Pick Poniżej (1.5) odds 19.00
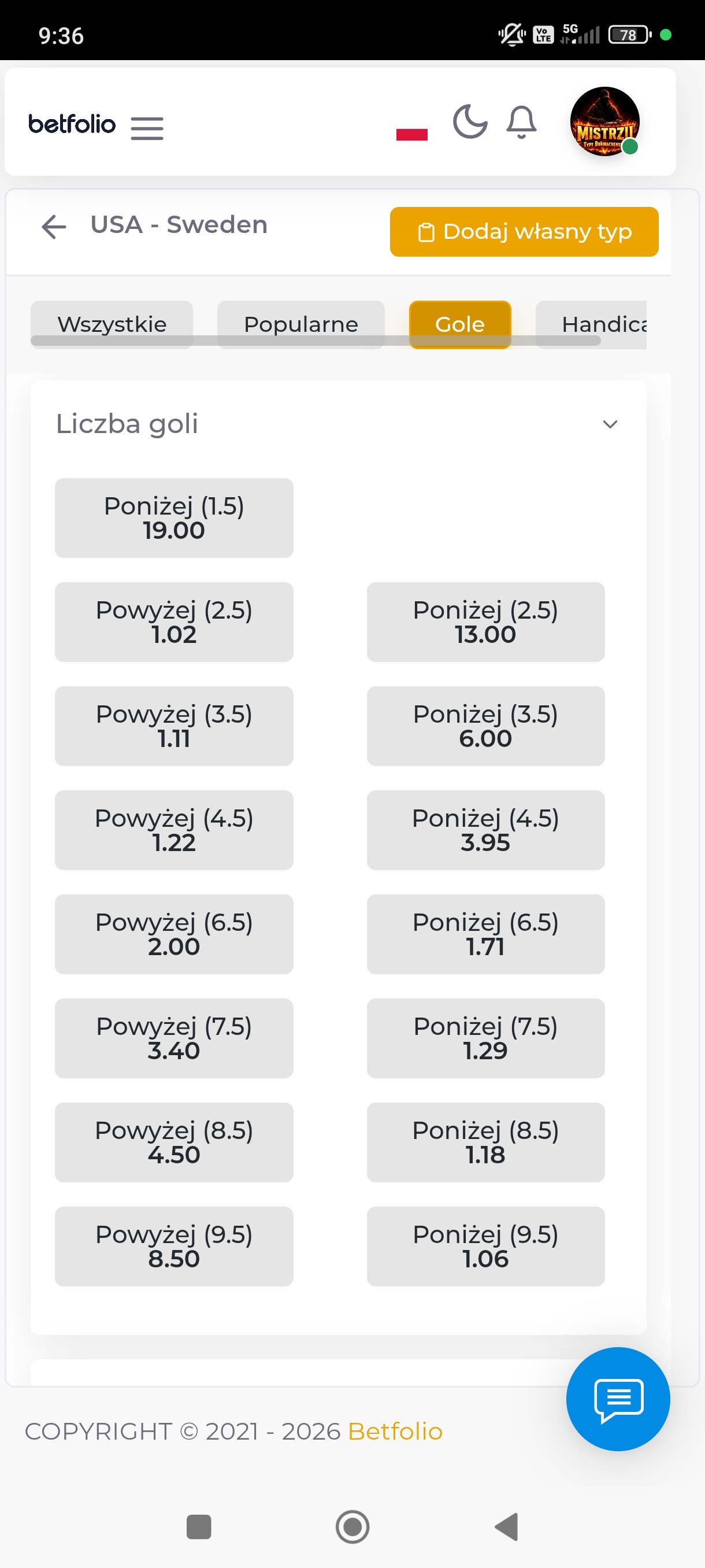Screen dimensions: 705x1568 (x=174, y=518)
